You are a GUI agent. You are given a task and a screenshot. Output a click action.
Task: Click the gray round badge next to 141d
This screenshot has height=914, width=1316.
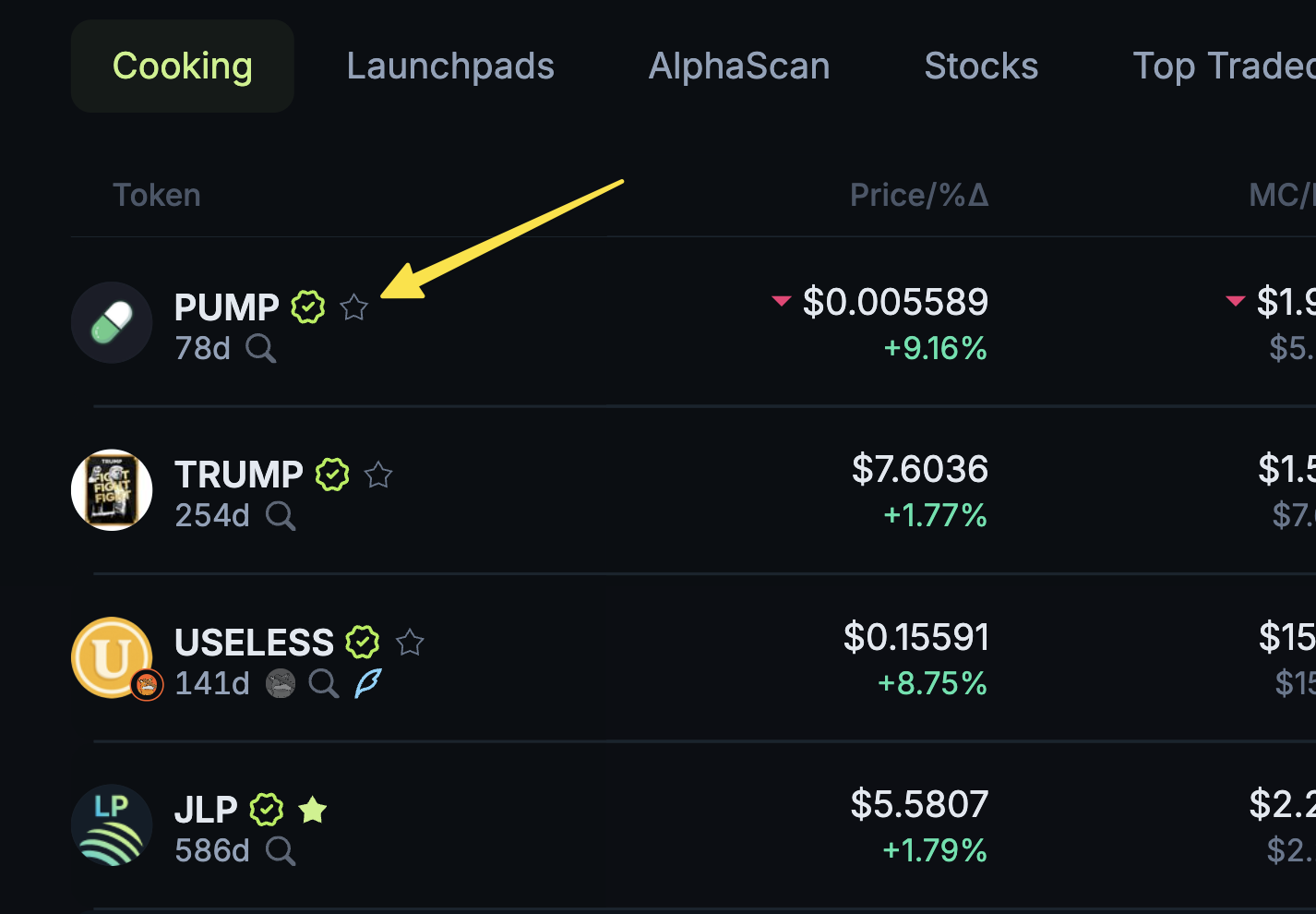(x=281, y=684)
